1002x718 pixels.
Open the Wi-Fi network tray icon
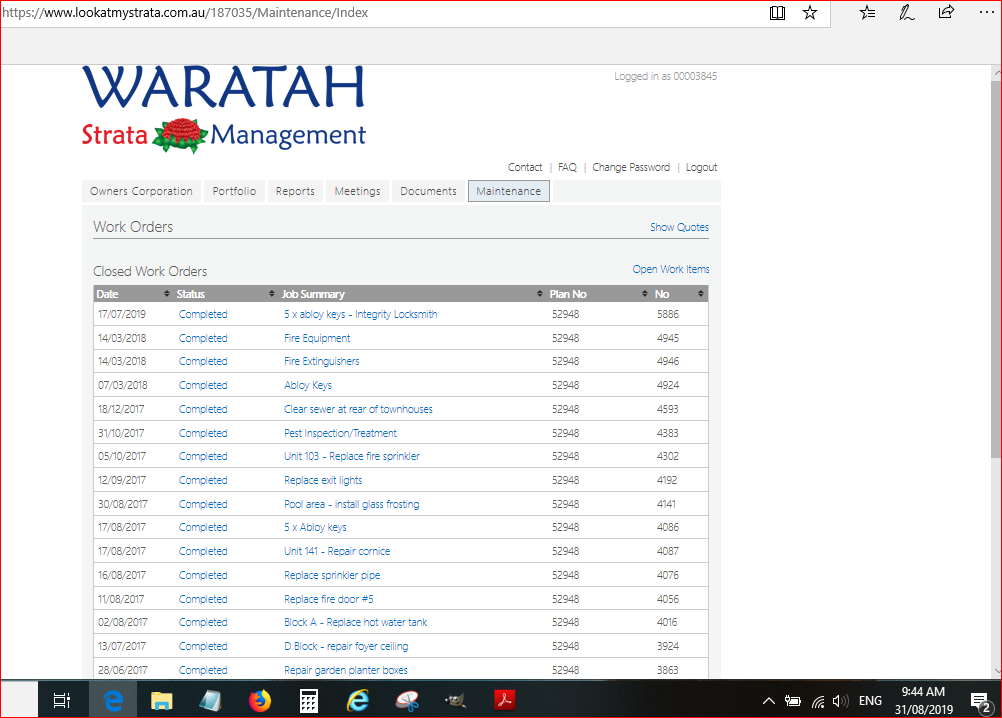(x=818, y=701)
